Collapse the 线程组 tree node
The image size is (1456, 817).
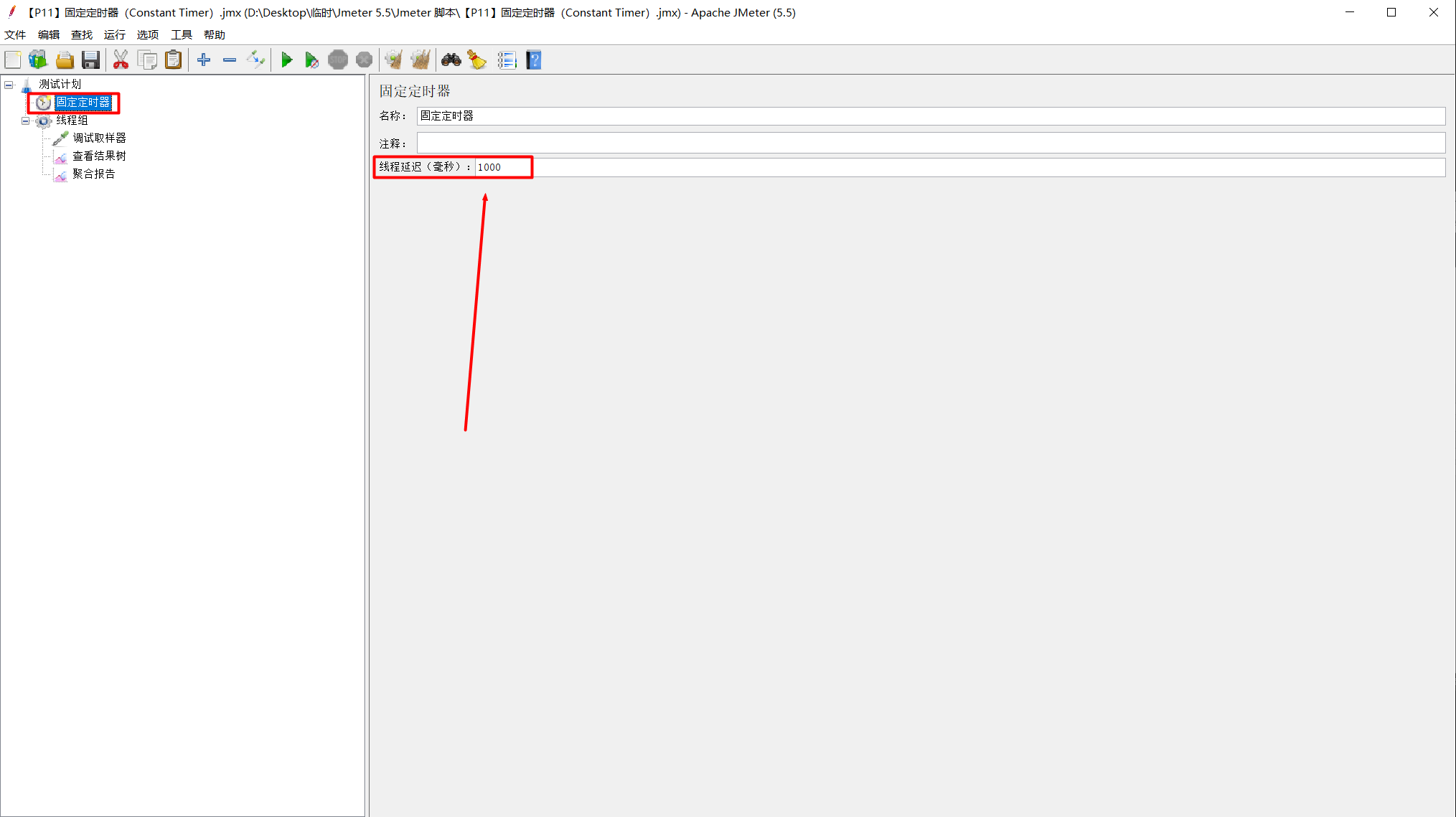(26, 121)
